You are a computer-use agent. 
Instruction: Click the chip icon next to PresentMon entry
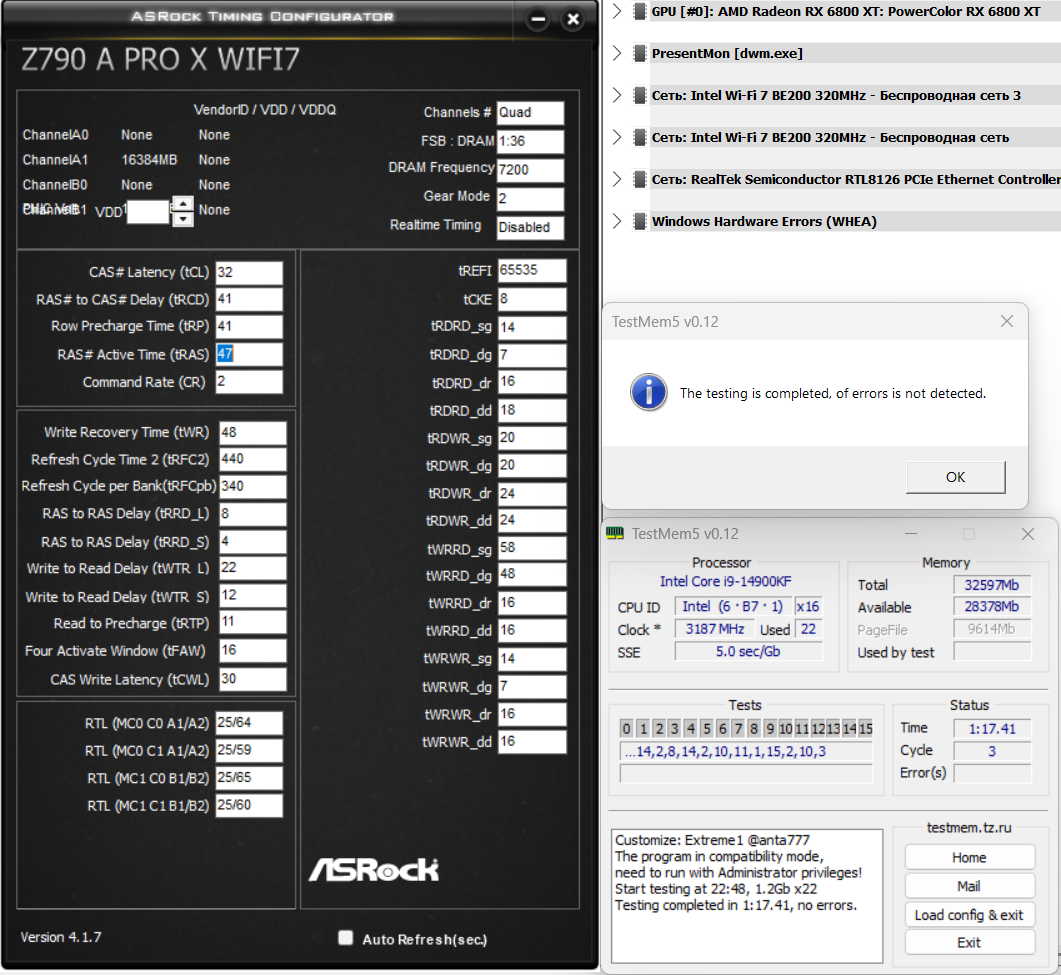[639, 53]
